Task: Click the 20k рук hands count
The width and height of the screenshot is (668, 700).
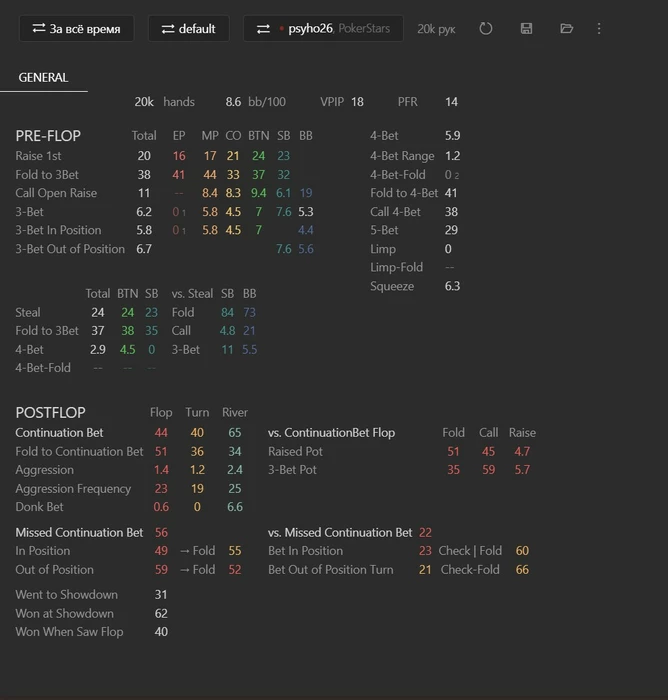Action: pos(436,29)
